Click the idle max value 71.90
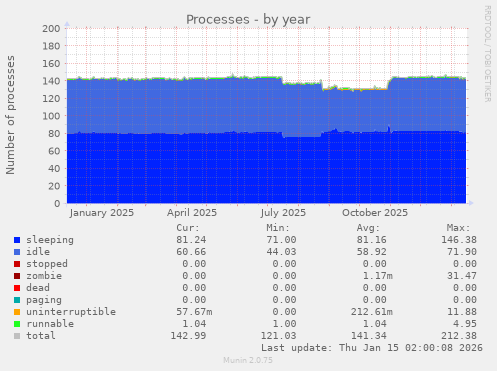 [x=462, y=252]
